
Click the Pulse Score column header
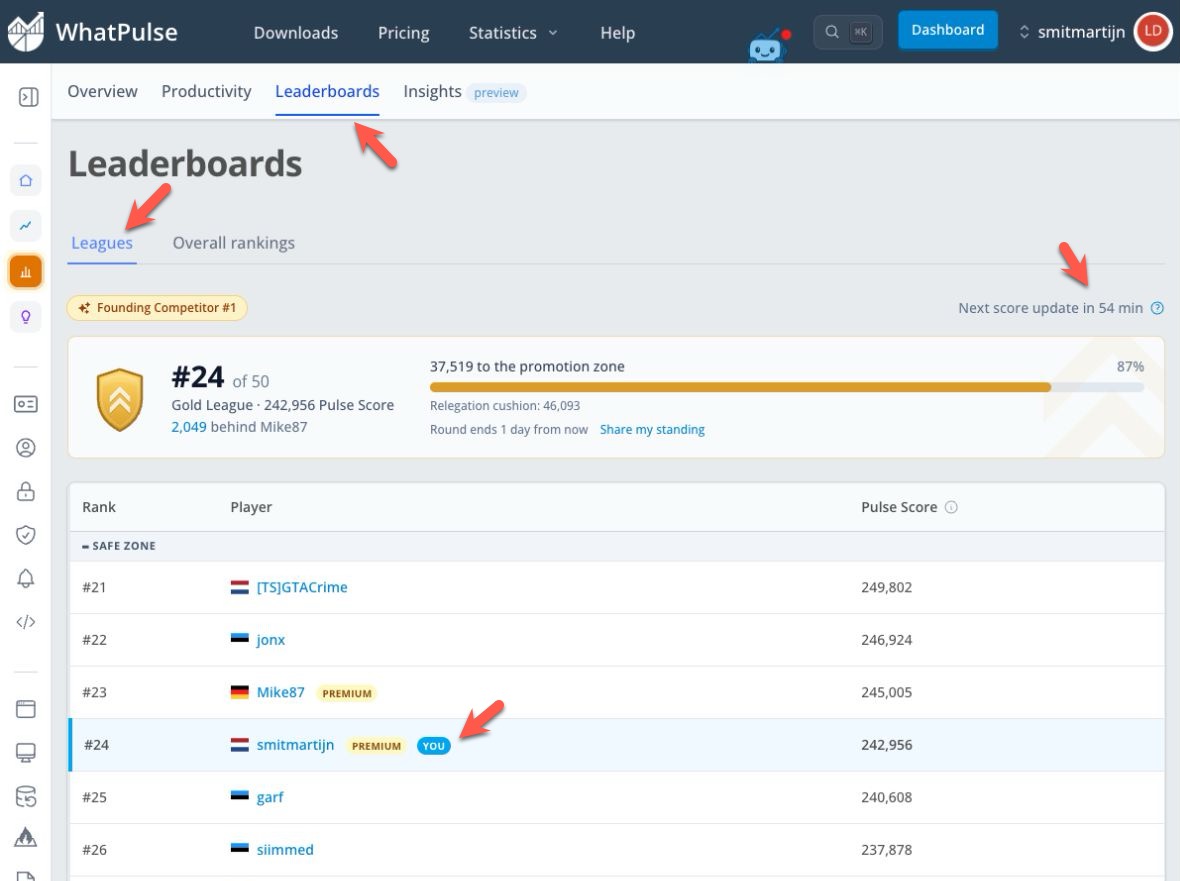click(x=899, y=507)
